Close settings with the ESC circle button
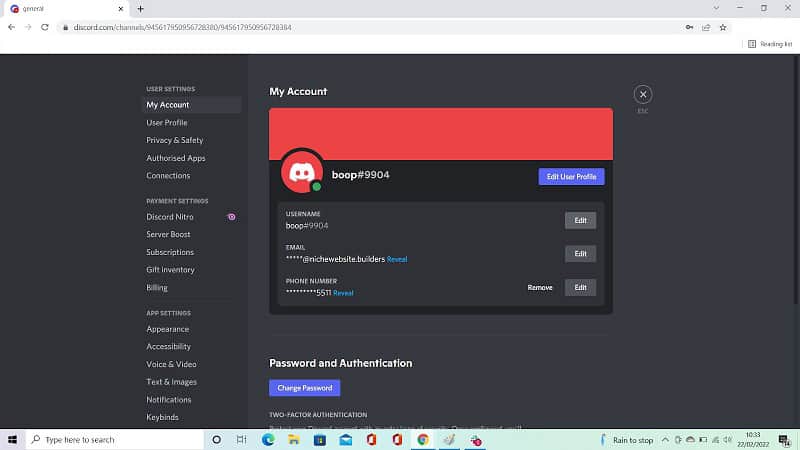 point(643,94)
